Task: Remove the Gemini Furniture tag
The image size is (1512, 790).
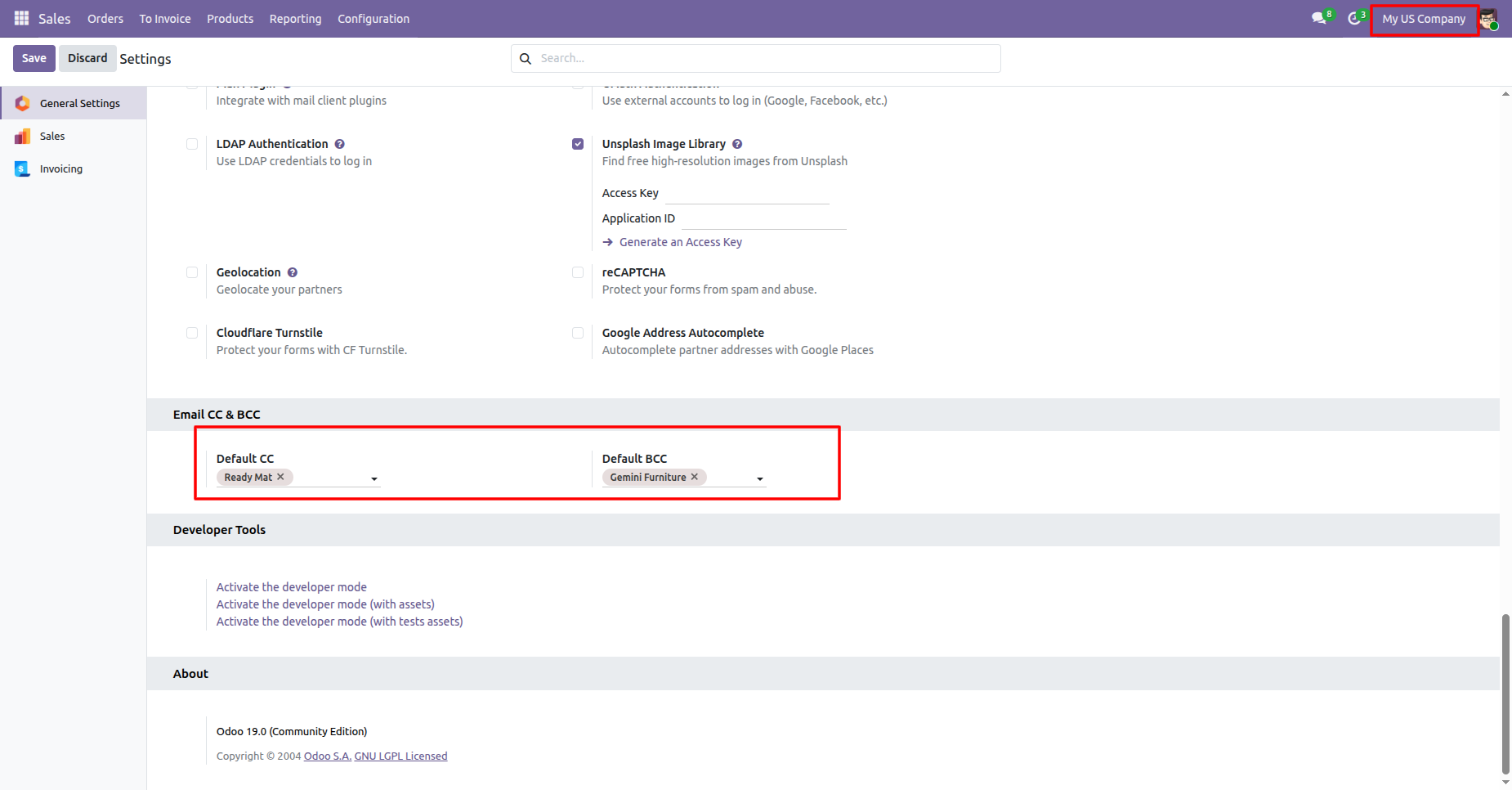Action: (695, 477)
